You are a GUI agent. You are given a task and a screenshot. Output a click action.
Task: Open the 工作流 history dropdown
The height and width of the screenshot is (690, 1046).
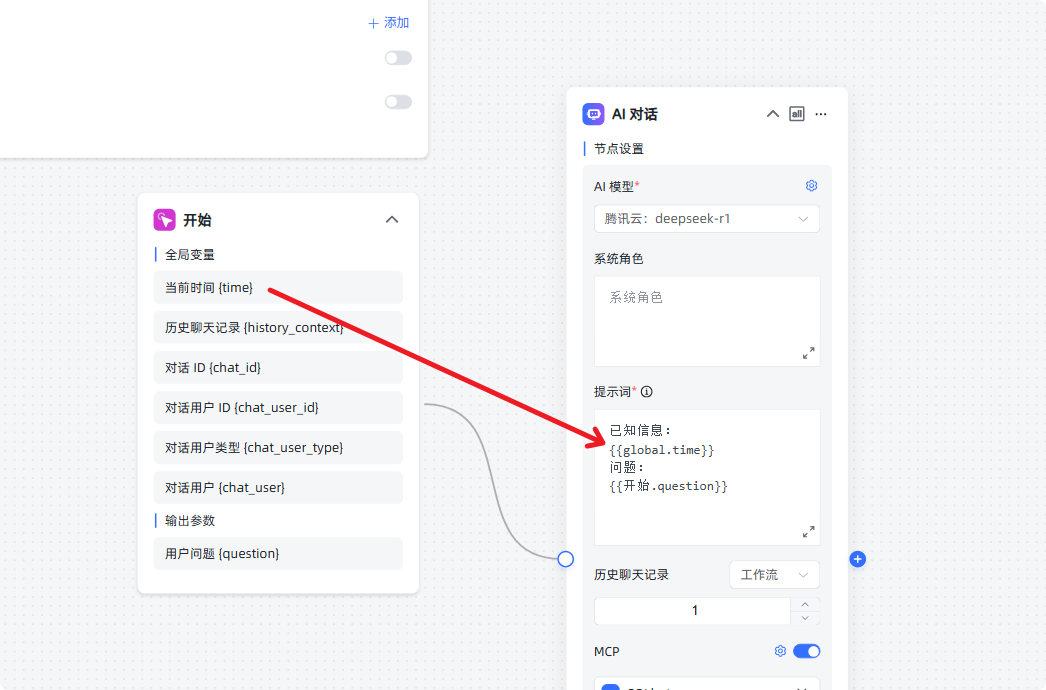coord(774,575)
